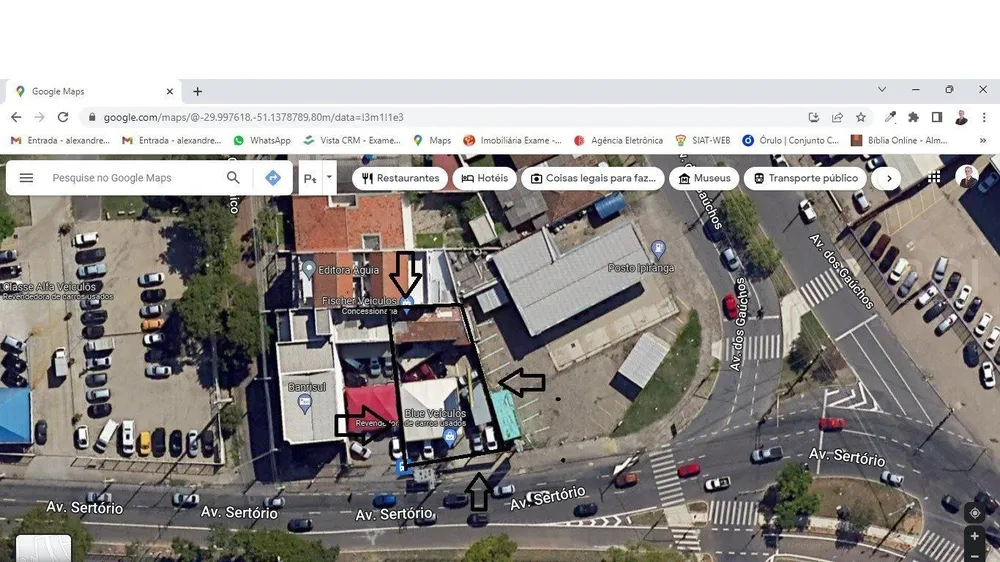Viewport: 1000px width, 562px height.
Task: Open the Google Maps hamburger menu
Action: [x=26, y=178]
